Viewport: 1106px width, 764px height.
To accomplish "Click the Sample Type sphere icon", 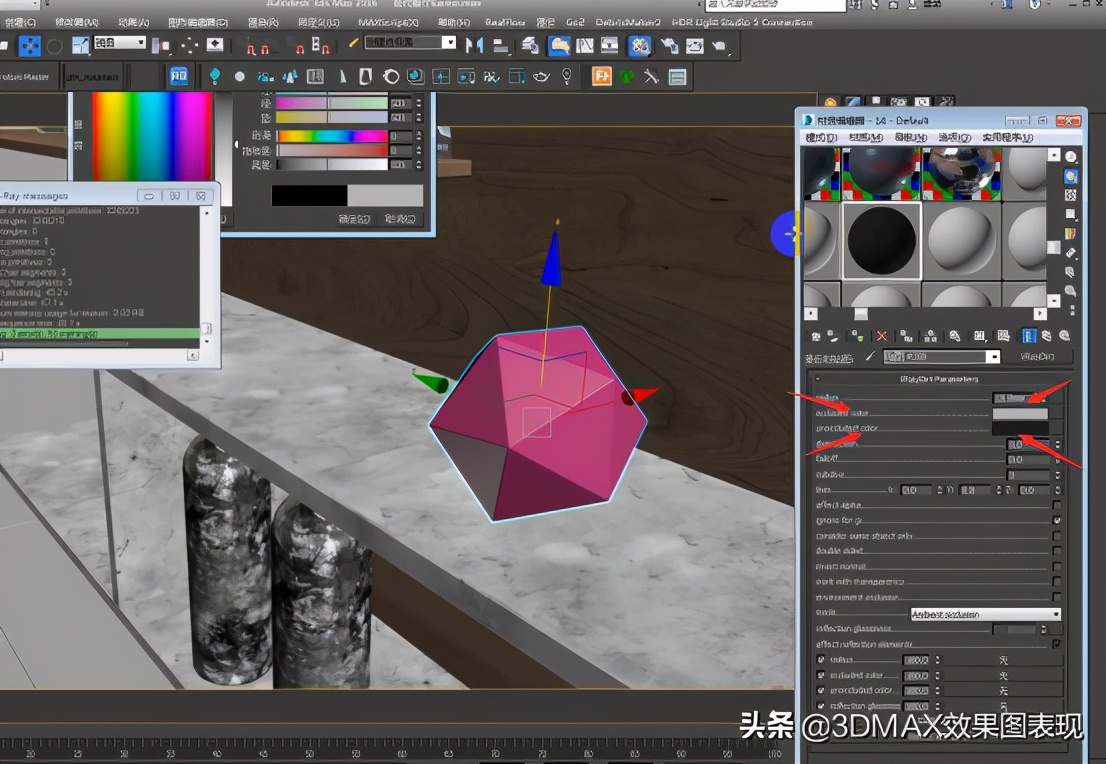I will [x=1070, y=156].
